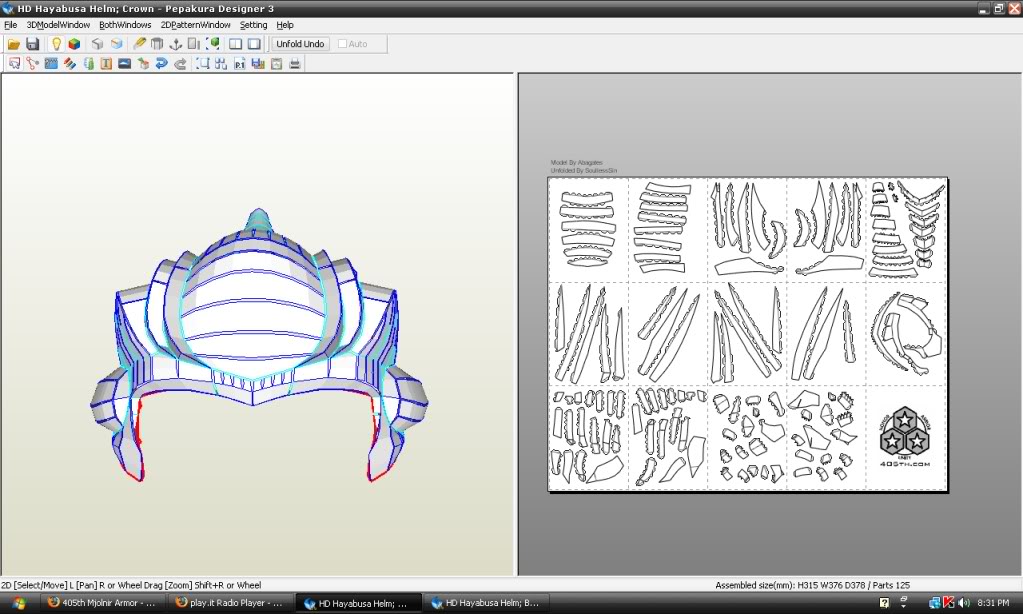Click the Unfold Undo button
The width and height of the screenshot is (1023, 614).
coord(300,44)
